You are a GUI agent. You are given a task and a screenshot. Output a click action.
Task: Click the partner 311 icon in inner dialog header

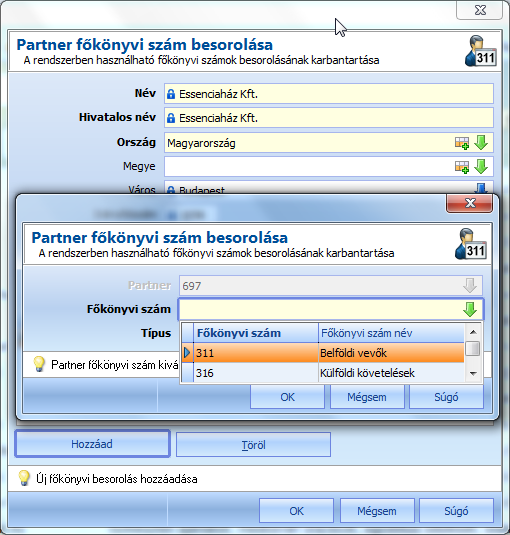[x=471, y=244]
